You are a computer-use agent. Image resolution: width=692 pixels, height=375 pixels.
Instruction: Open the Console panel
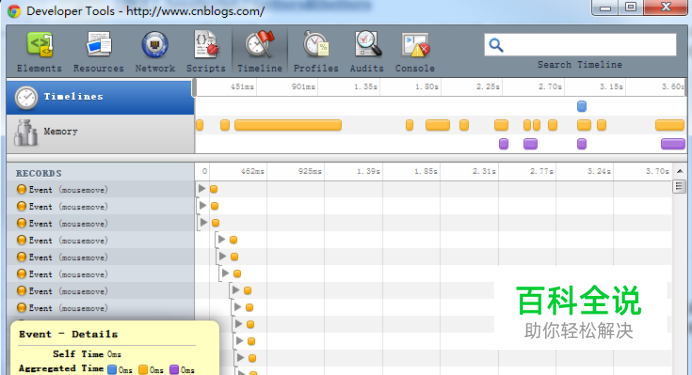(x=415, y=52)
